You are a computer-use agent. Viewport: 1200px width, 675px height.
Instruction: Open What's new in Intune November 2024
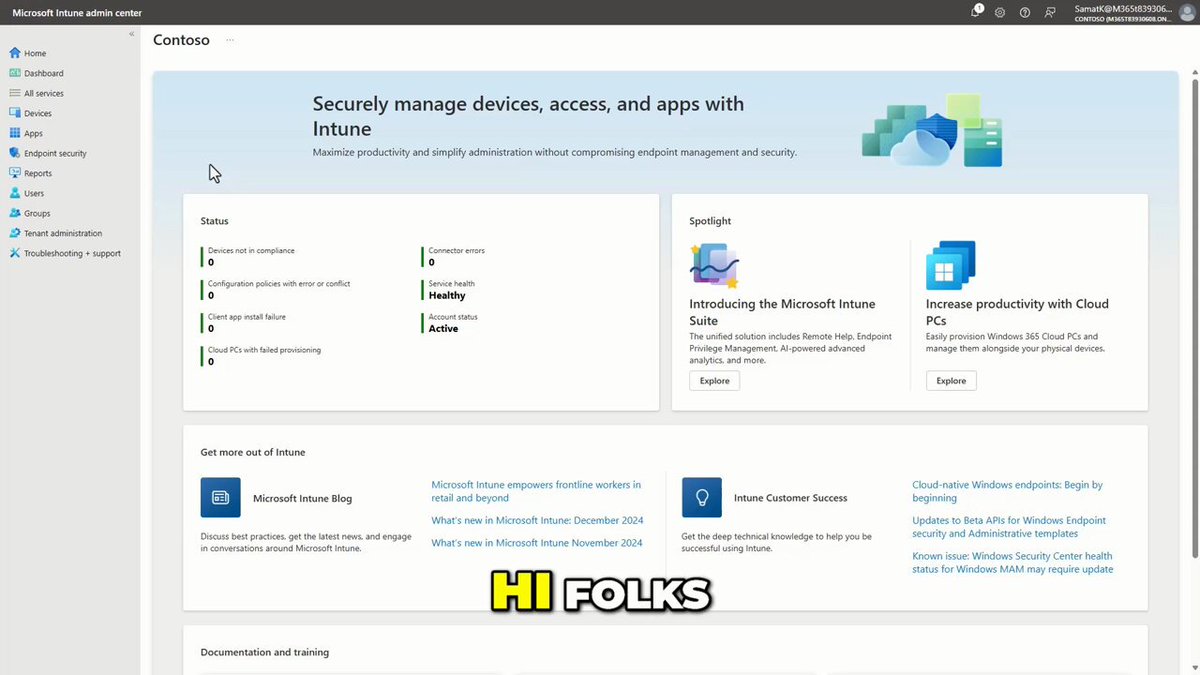point(537,543)
